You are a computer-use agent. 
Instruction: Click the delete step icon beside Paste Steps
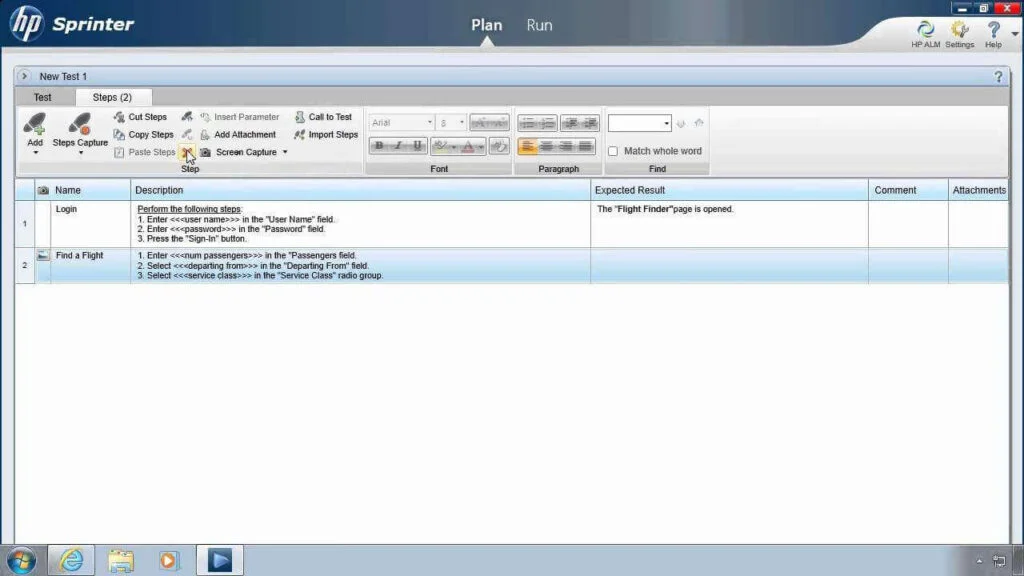(187, 152)
